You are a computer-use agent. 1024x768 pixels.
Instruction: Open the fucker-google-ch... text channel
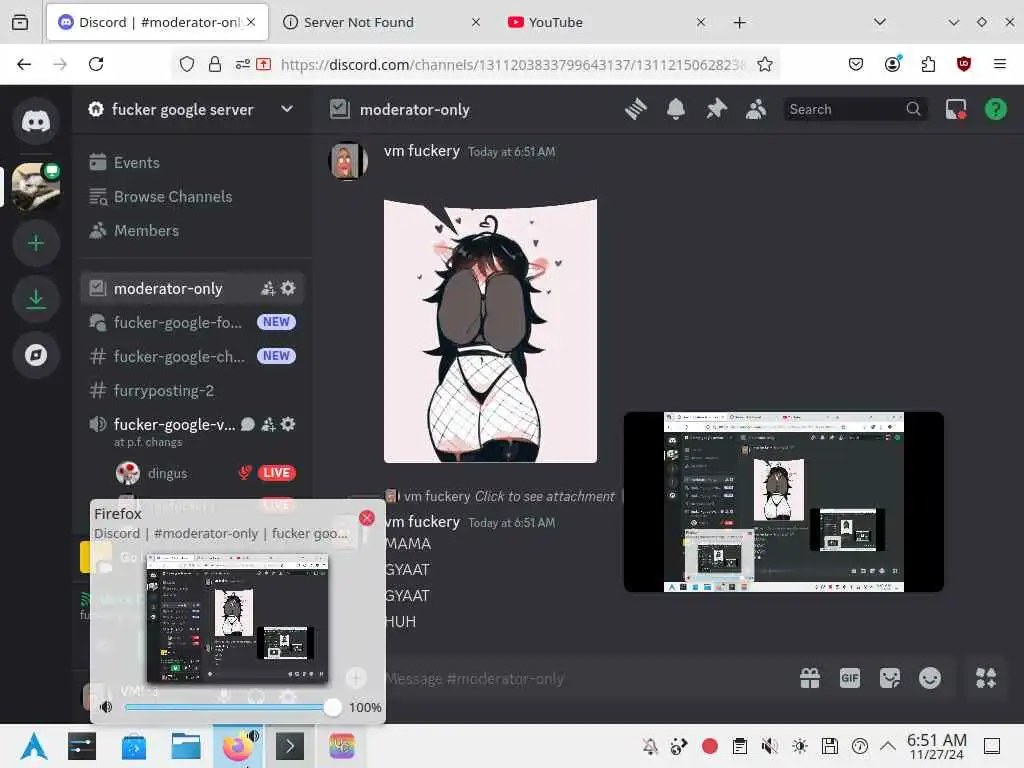[193, 356]
